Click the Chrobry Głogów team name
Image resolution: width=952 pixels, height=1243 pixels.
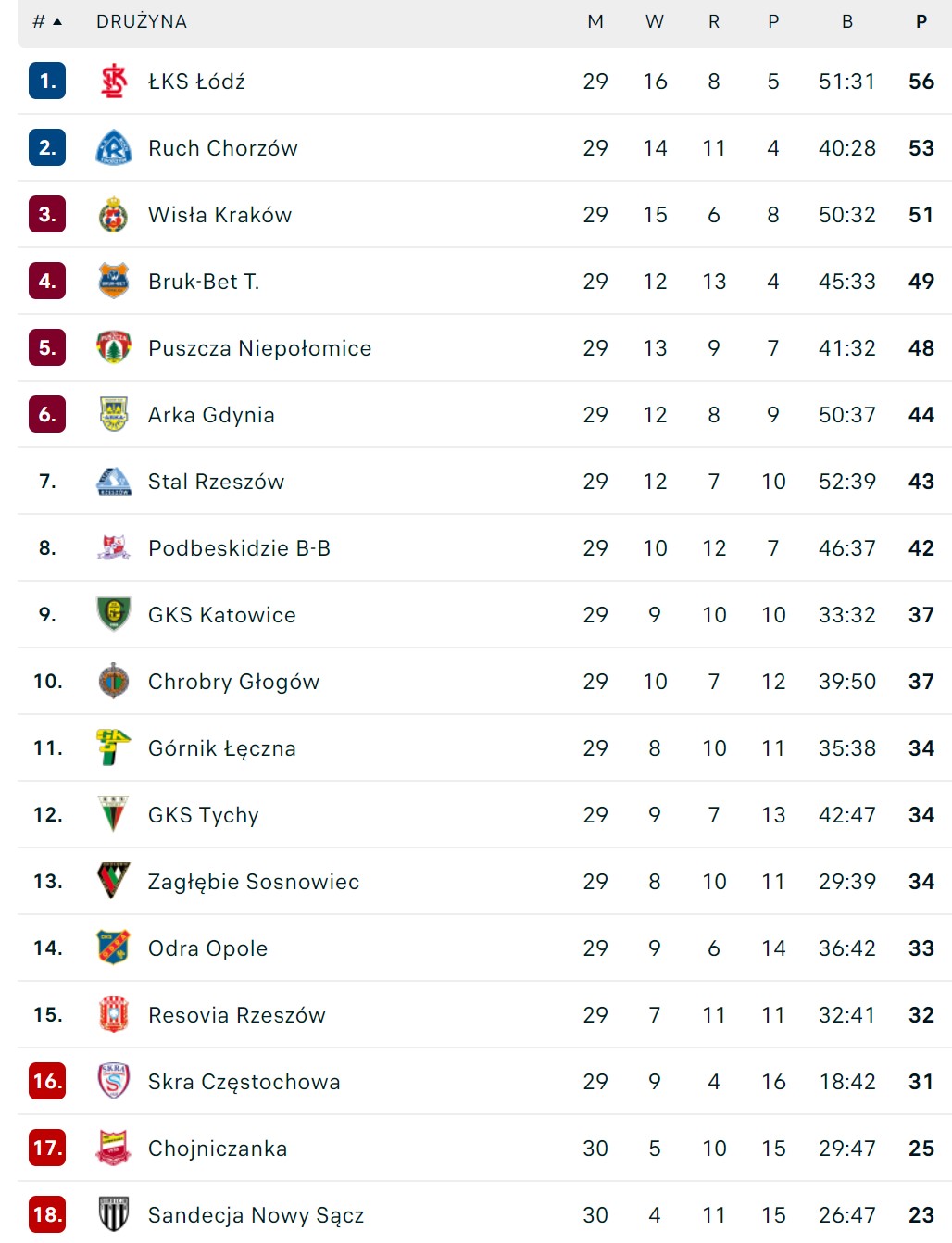(233, 682)
